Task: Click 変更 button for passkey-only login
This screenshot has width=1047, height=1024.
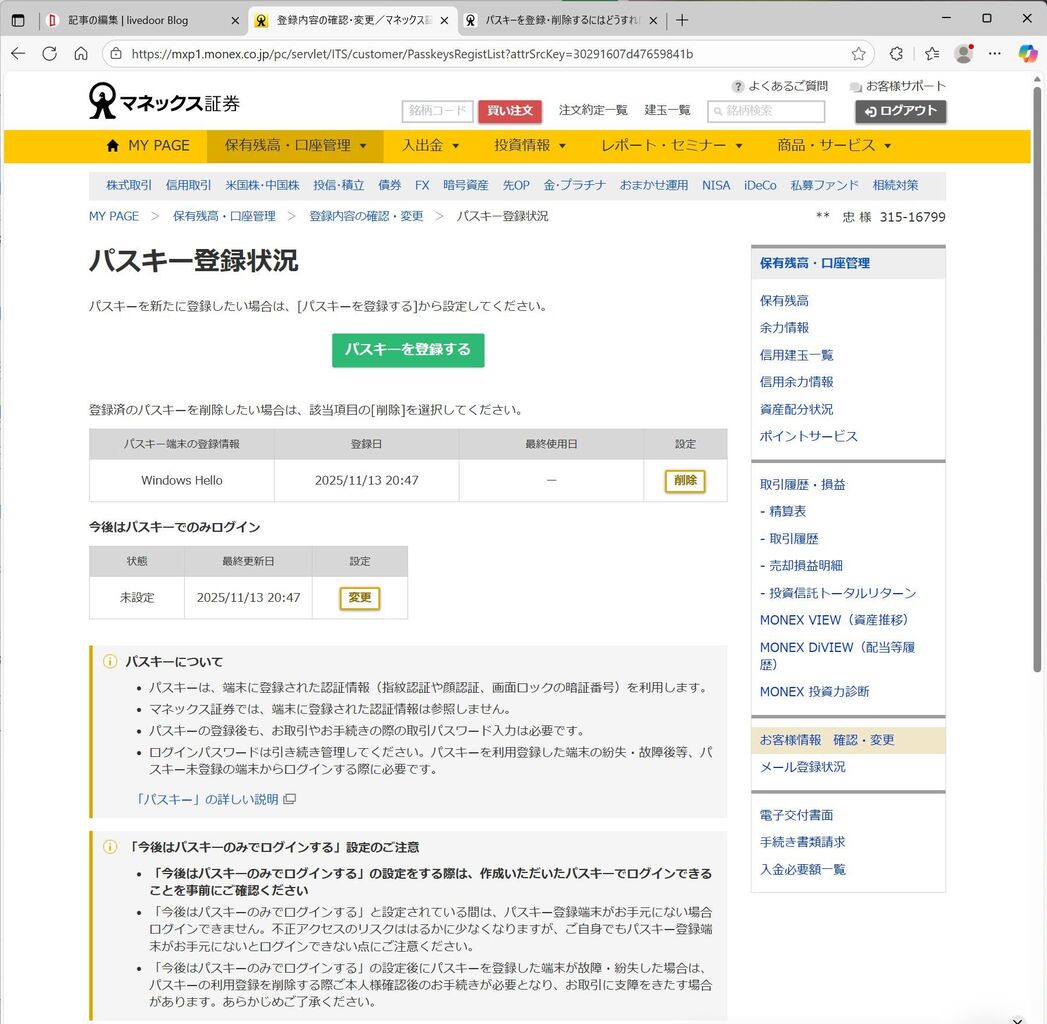Action: [x=360, y=598]
